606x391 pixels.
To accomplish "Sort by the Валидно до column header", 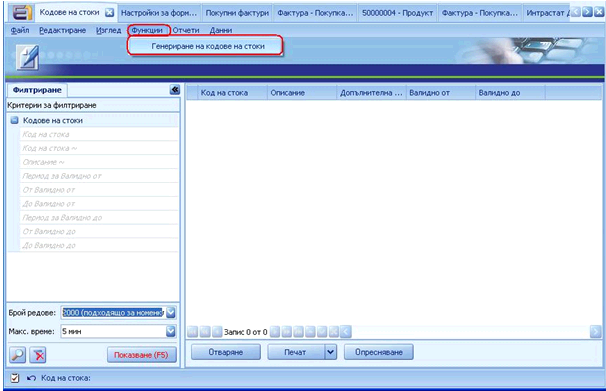I will (x=510, y=93).
